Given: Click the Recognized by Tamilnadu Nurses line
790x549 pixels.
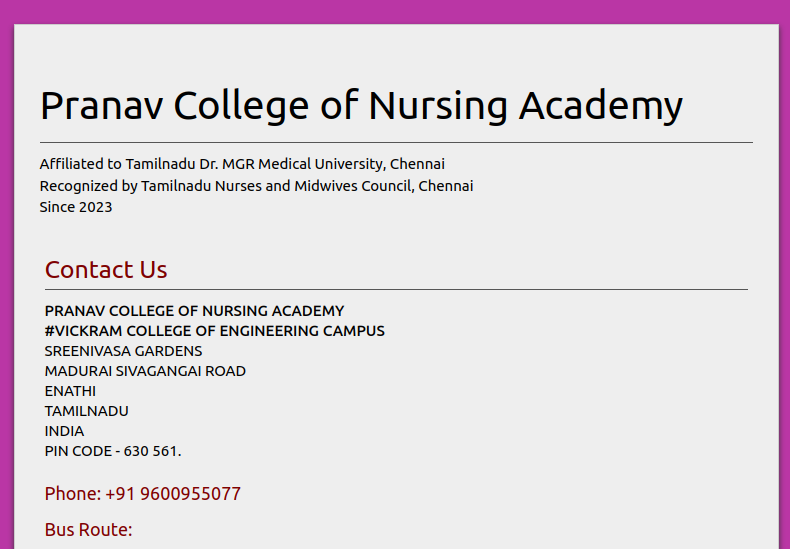Looking at the screenshot, I should [256, 186].
